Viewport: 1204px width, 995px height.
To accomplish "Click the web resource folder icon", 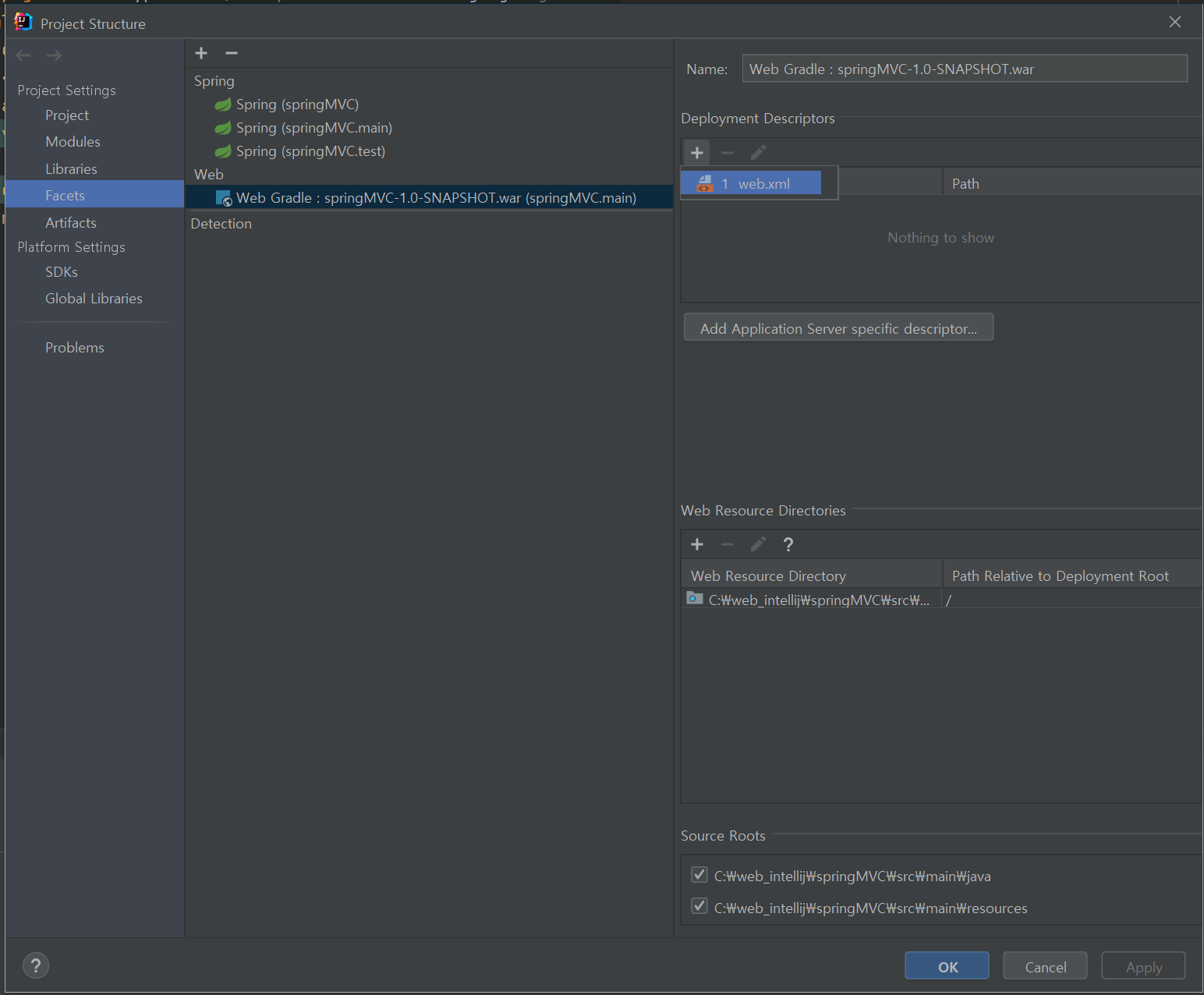I will 695,598.
